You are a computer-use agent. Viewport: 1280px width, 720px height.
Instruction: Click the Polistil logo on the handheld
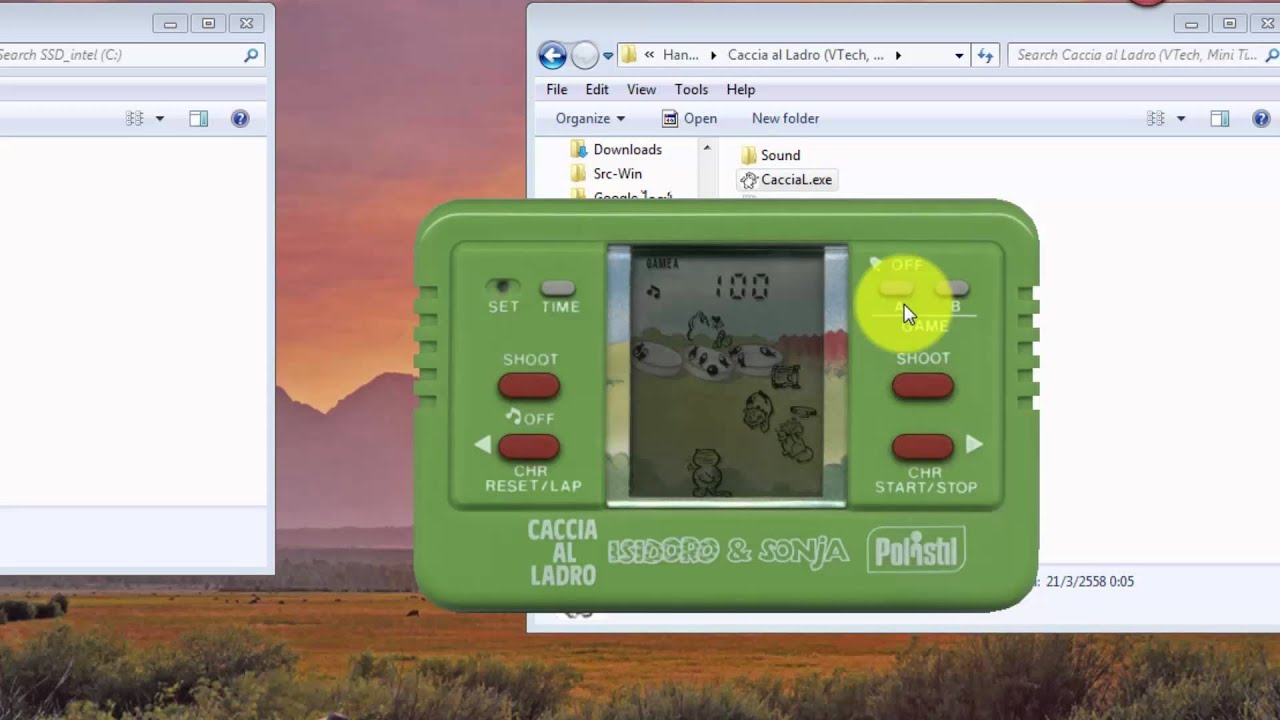point(916,550)
